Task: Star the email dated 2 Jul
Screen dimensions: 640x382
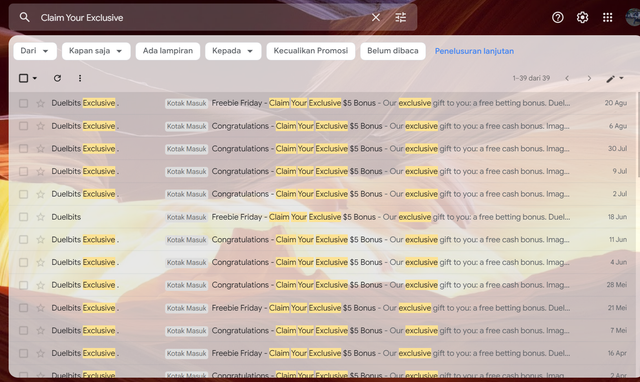Action: tap(40, 194)
